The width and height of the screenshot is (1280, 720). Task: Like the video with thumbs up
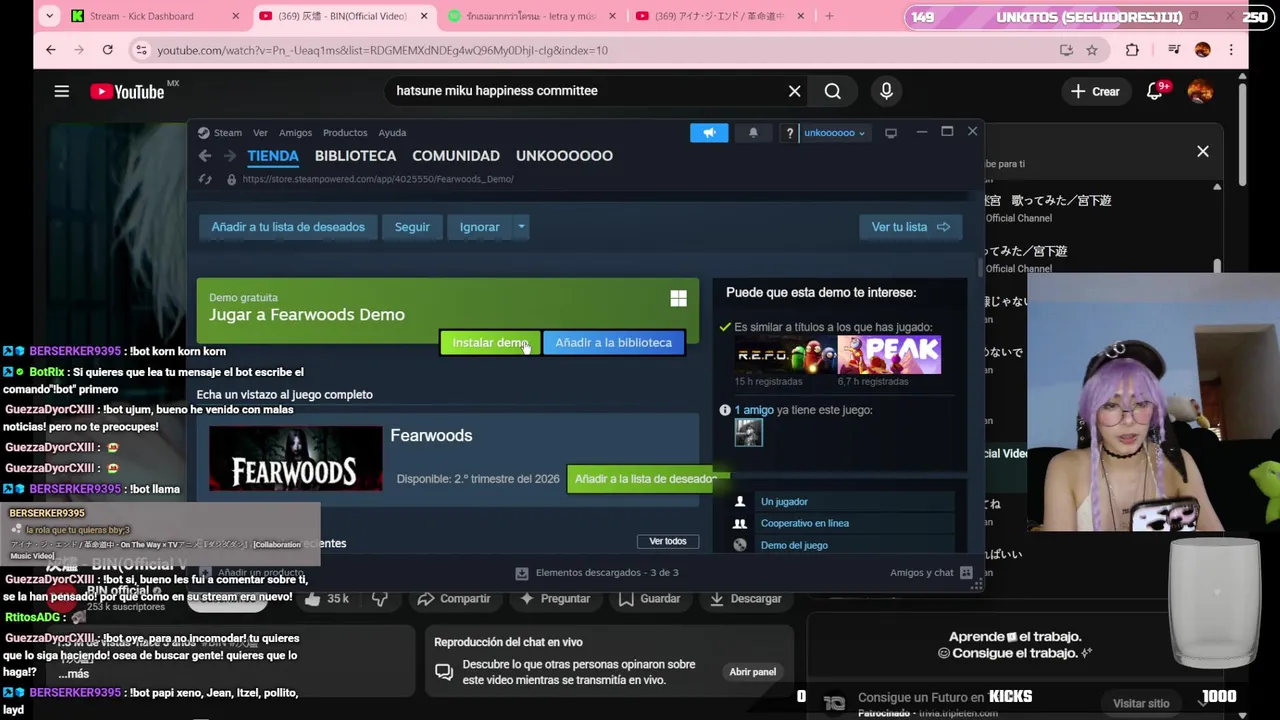[313, 598]
